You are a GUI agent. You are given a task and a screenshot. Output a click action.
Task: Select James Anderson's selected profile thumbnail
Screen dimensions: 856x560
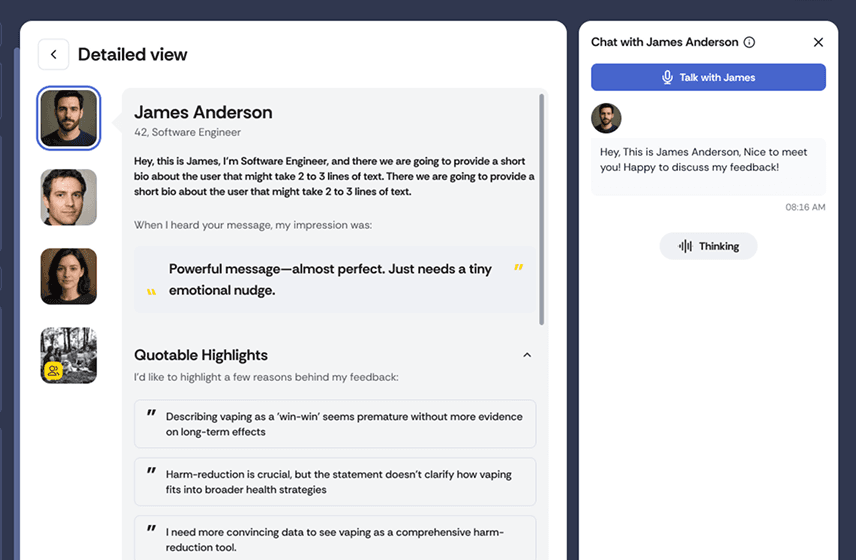(x=68, y=118)
